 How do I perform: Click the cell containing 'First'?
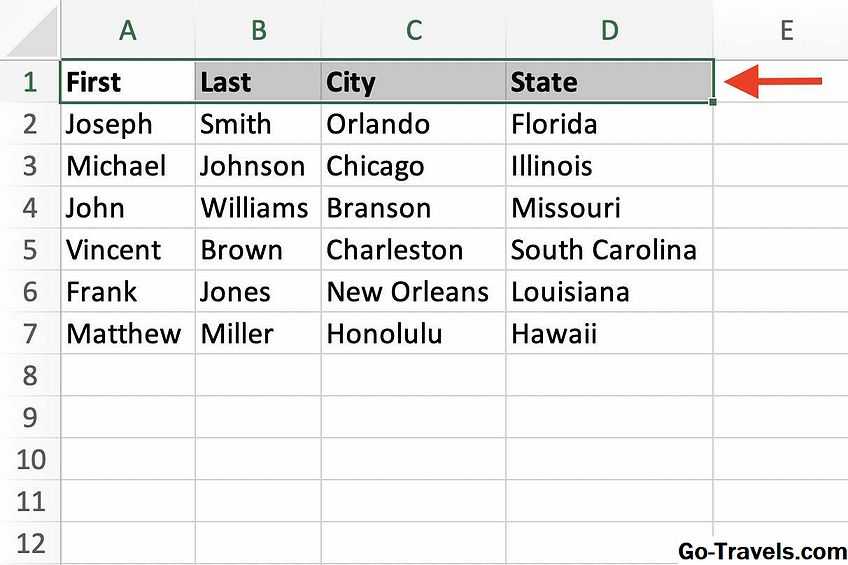[x=127, y=81]
